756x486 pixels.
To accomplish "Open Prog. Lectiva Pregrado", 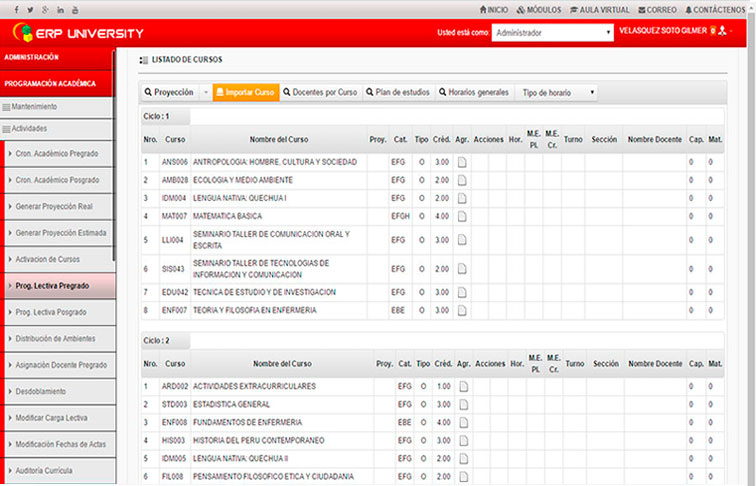I will pyautogui.click(x=60, y=286).
